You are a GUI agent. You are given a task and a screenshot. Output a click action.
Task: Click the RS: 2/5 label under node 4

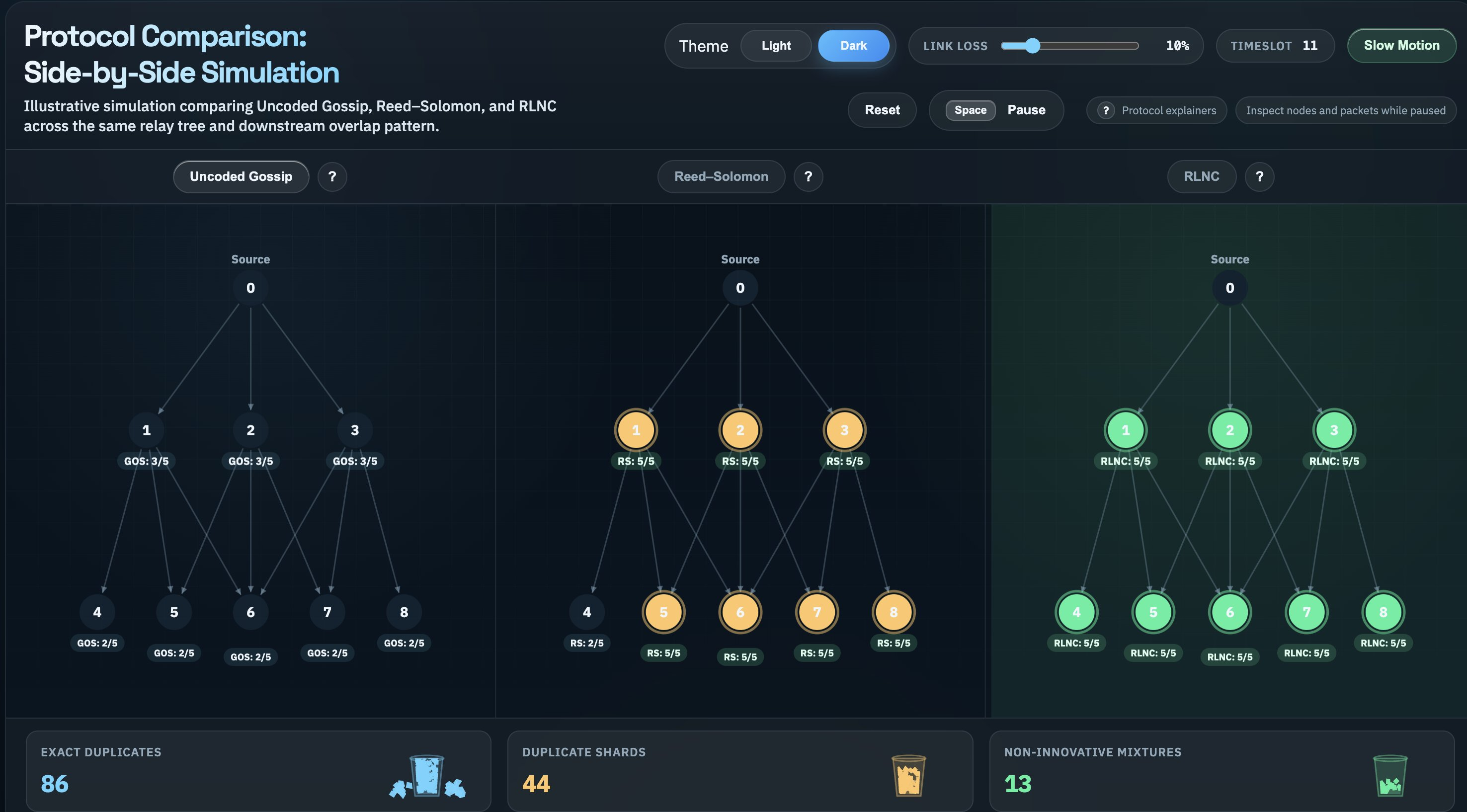pyautogui.click(x=586, y=643)
